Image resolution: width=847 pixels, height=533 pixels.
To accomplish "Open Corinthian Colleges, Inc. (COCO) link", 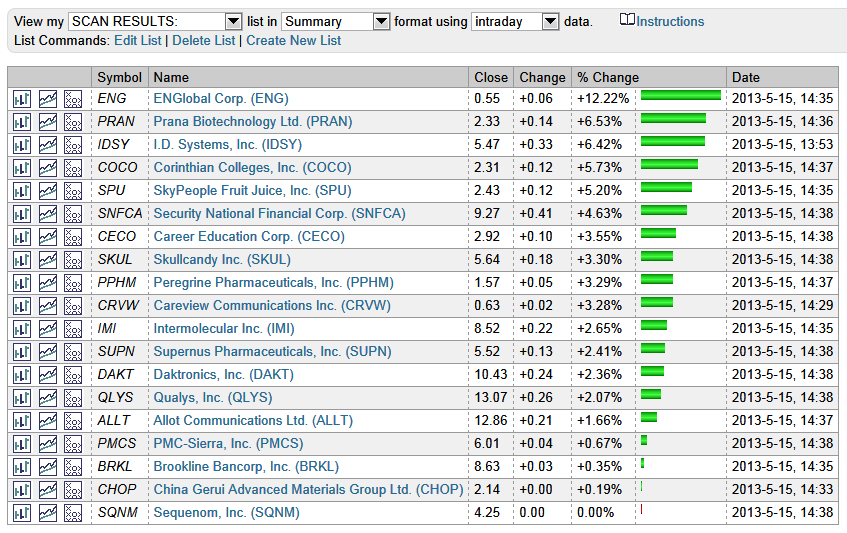I will coord(252,167).
